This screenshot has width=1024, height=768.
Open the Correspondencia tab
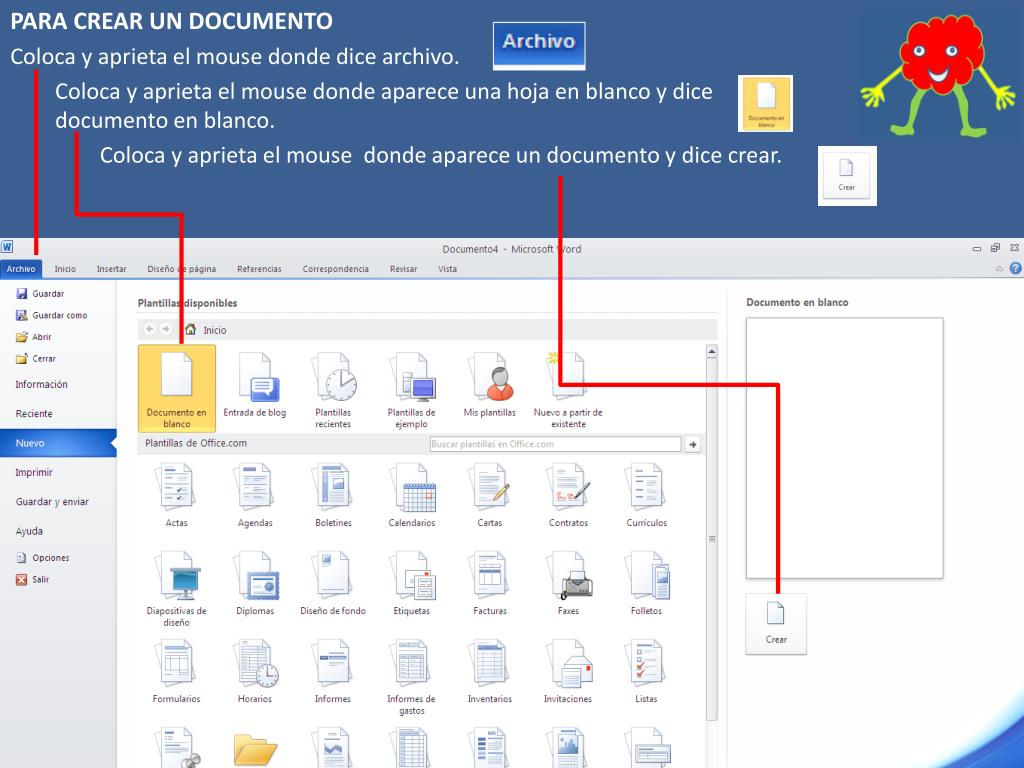click(336, 268)
